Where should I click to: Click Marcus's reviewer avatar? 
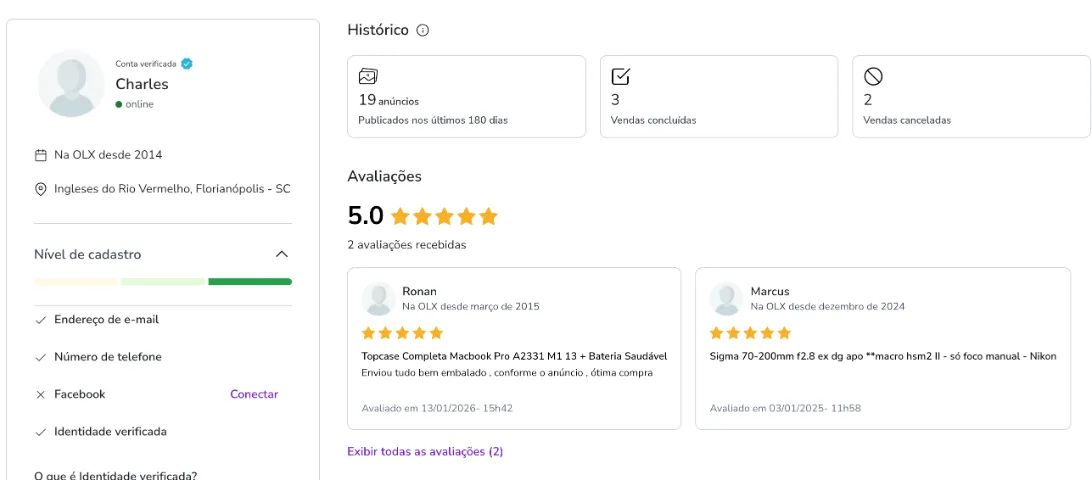(726, 298)
